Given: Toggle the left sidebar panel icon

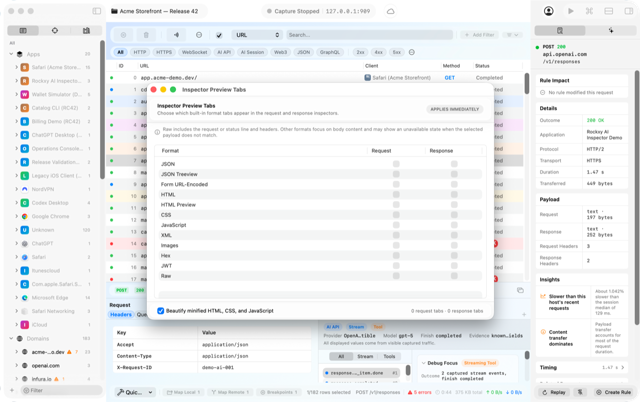Looking at the screenshot, I should [x=97, y=11].
